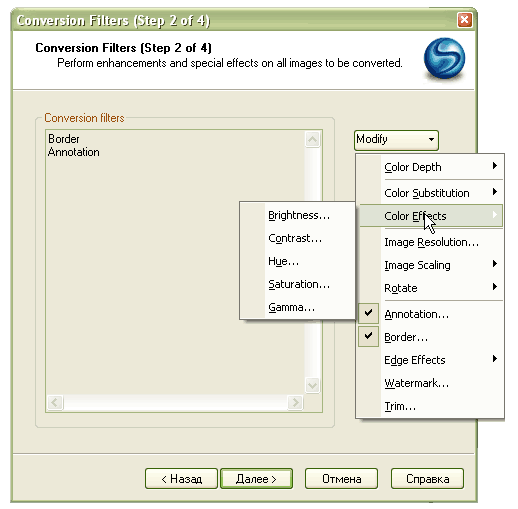The width and height of the screenshot is (518, 509).
Task: Click the list's scroll up arrow
Action: (x=312, y=139)
